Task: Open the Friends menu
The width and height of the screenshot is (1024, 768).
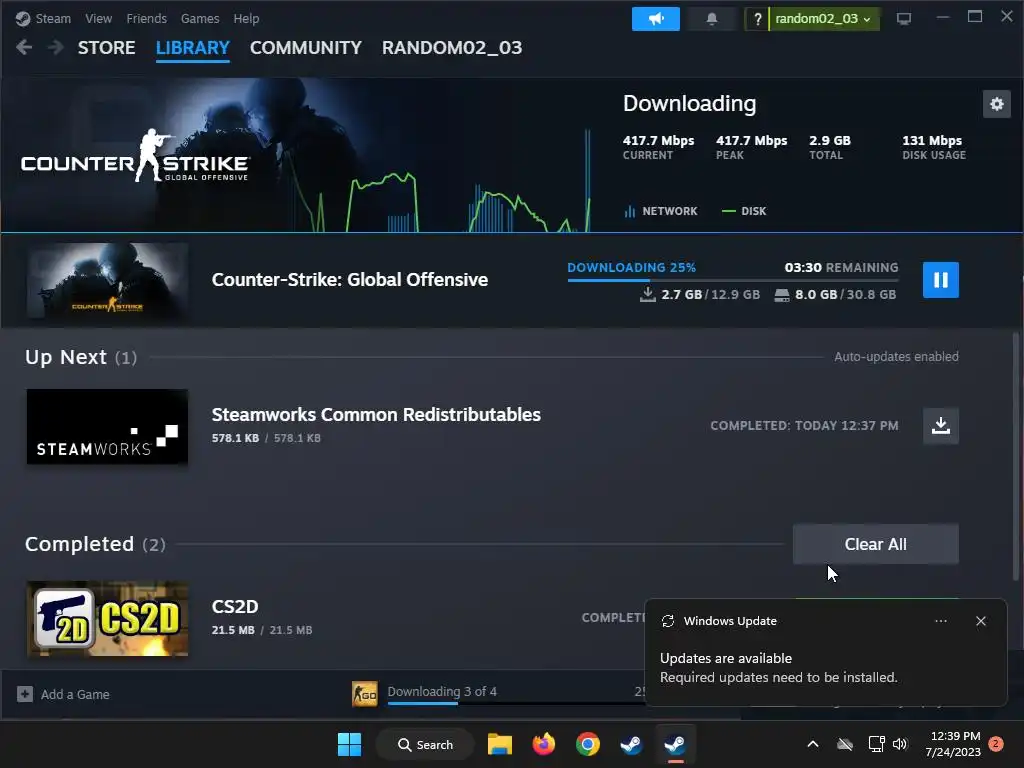Action: pyautogui.click(x=146, y=18)
